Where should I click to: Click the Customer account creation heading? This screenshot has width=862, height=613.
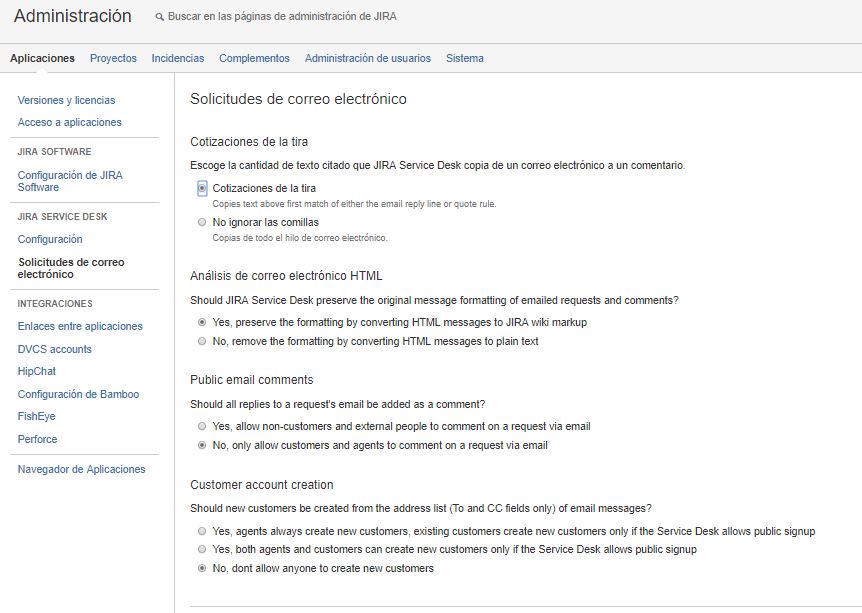tap(262, 485)
